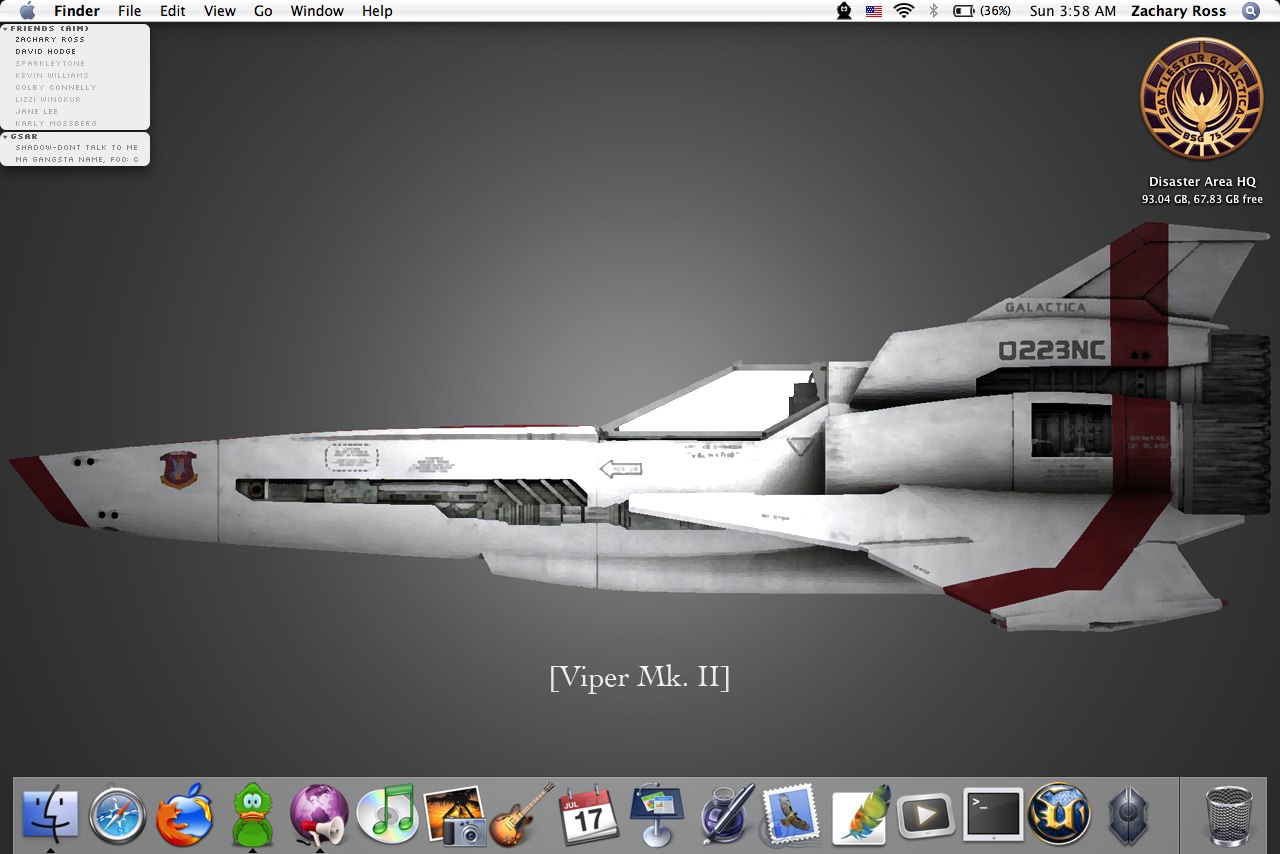Open the Help menu

coord(377,11)
